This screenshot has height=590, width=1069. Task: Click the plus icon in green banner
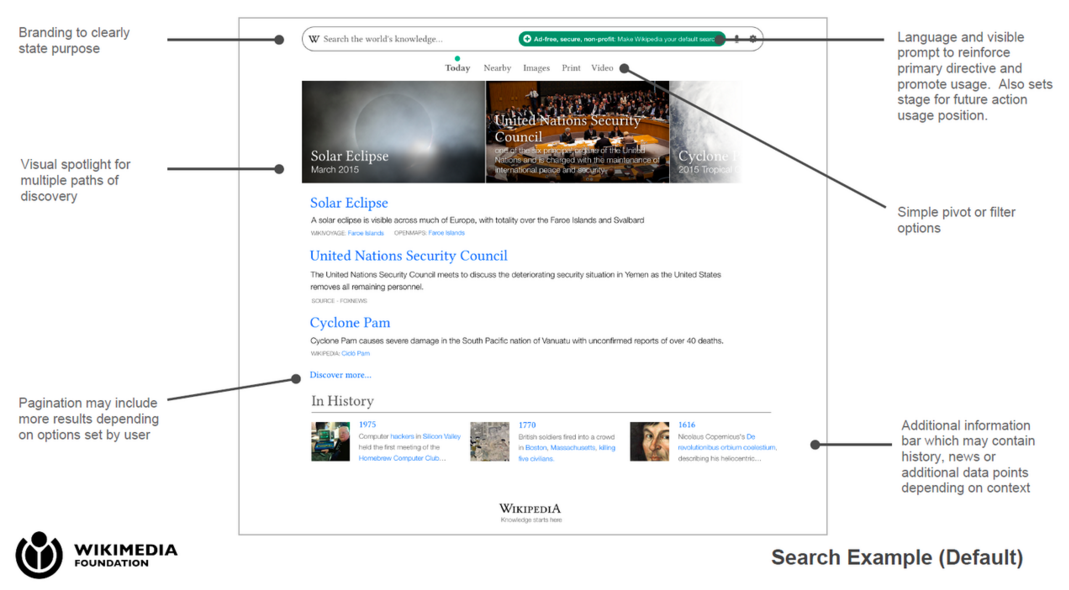coord(527,39)
